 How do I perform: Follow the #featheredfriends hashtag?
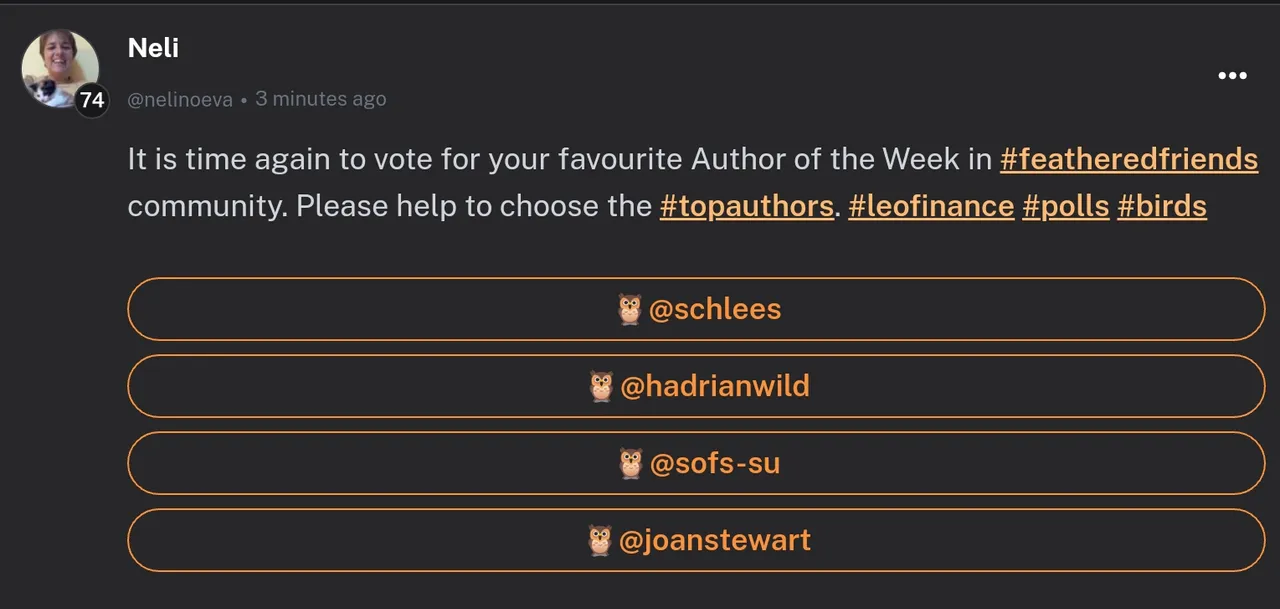[1128, 159]
